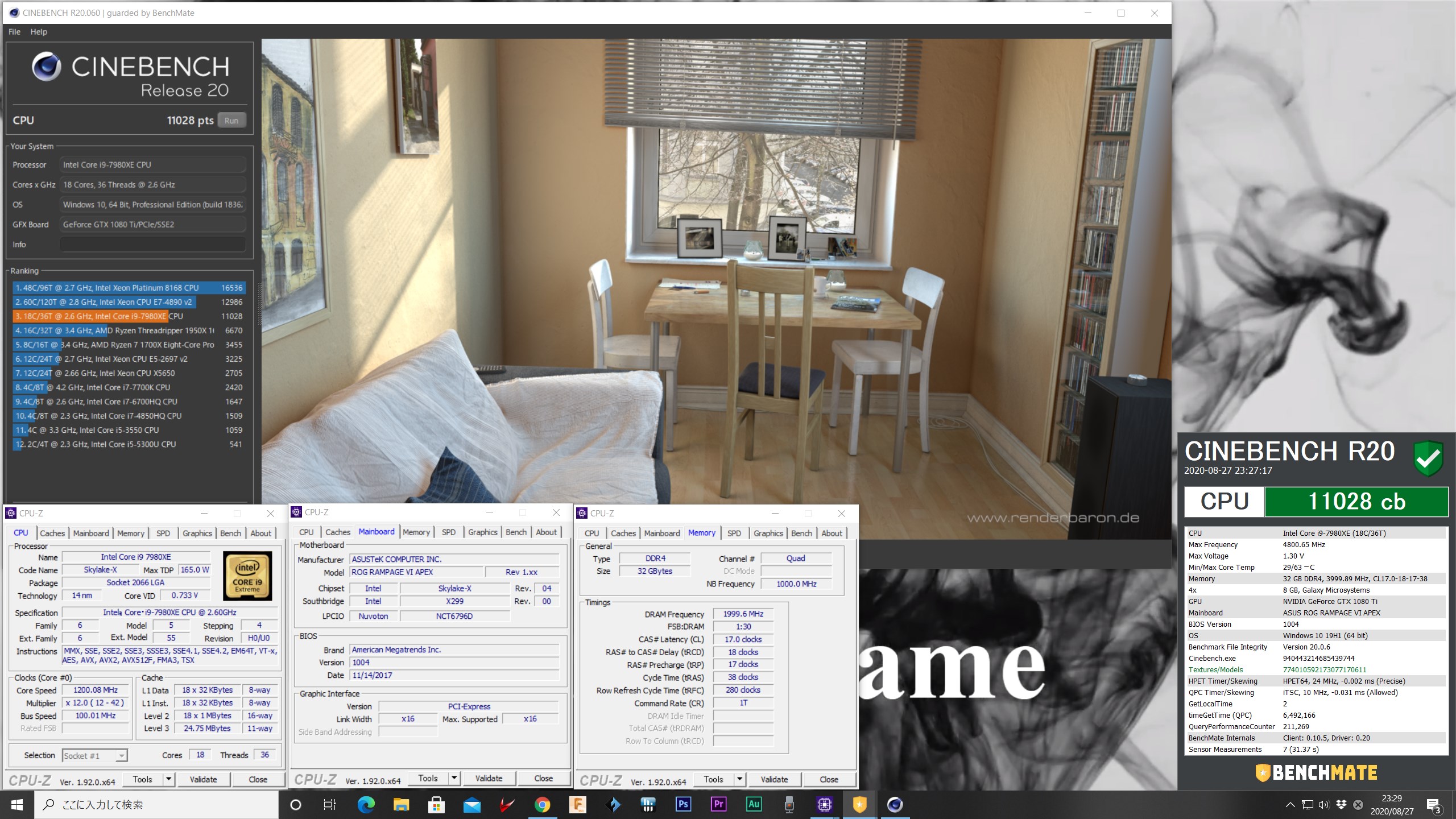The width and height of the screenshot is (1456, 819).
Task: Open the Mail app from the taskbar
Action: point(471,805)
